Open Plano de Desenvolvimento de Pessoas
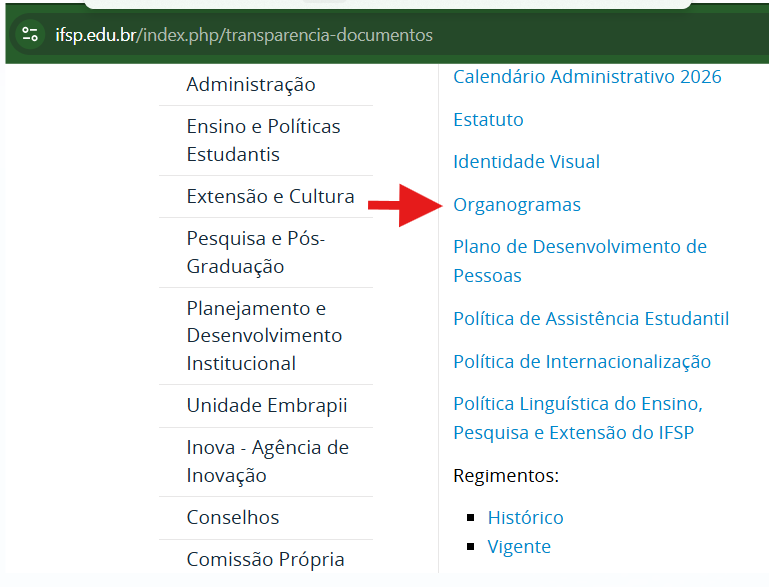The height and width of the screenshot is (587, 769). [x=579, y=261]
